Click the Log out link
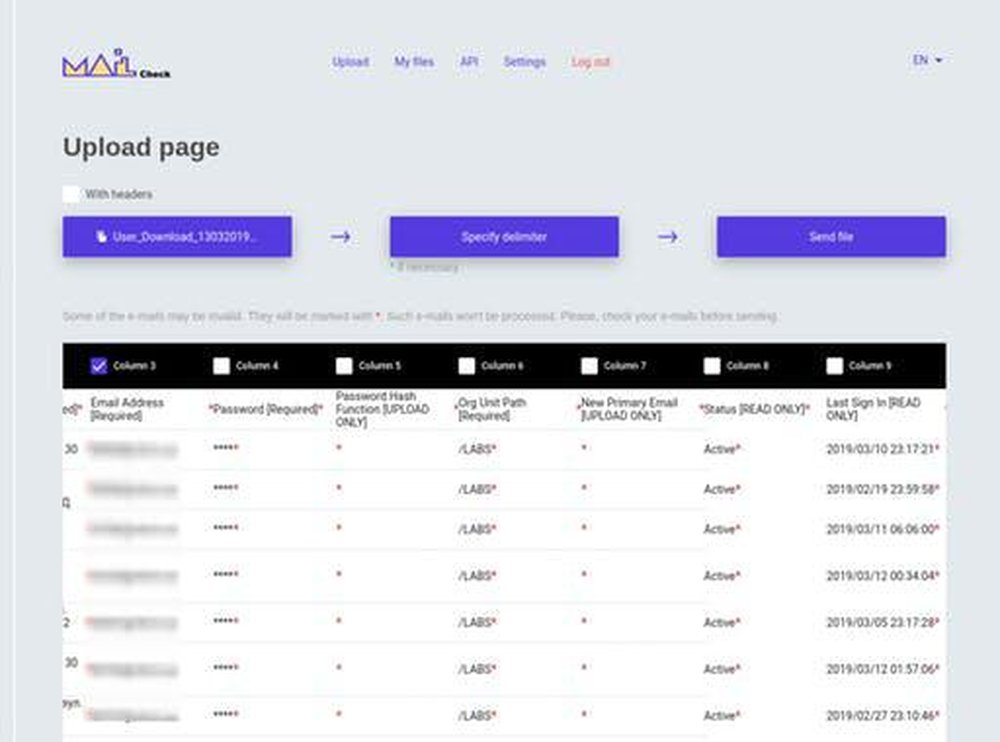The image size is (1000, 742). point(591,62)
